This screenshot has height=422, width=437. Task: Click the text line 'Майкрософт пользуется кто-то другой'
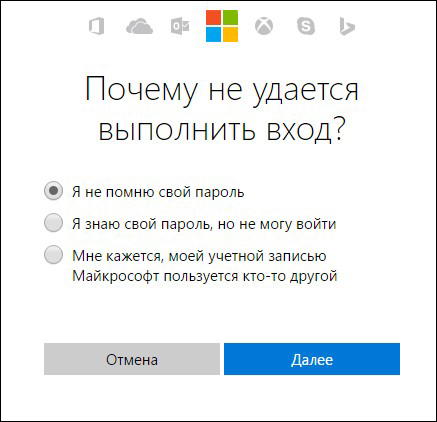pyautogui.click(x=205, y=276)
